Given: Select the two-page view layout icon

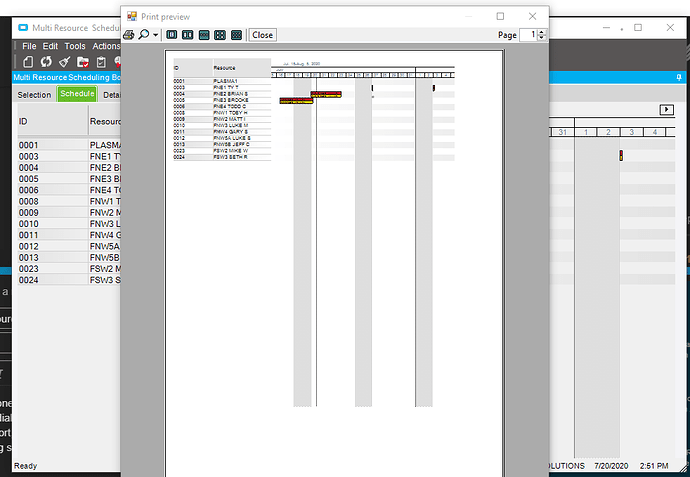Looking at the screenshot, I should coord(187,35).
